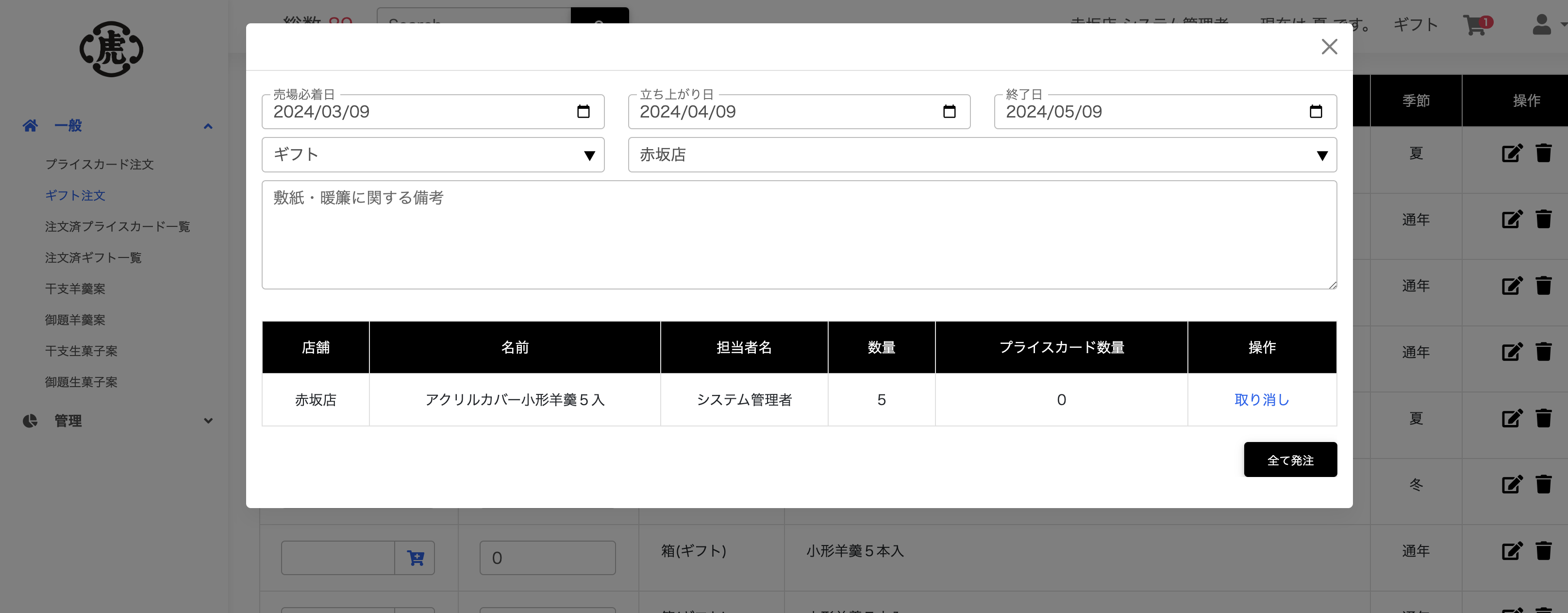Close the order dialog with X
Viewport: 1568px width, 613px height.
coord(1329,47)
